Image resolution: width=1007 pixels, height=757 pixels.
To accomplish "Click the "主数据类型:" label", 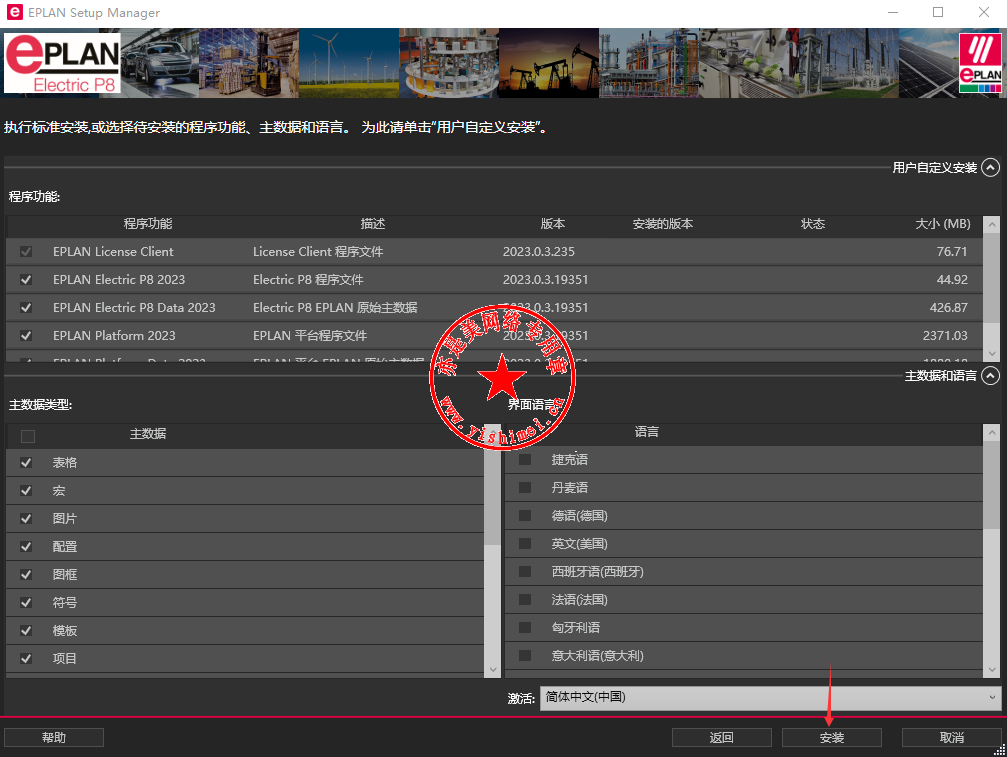I will point(40,405).
